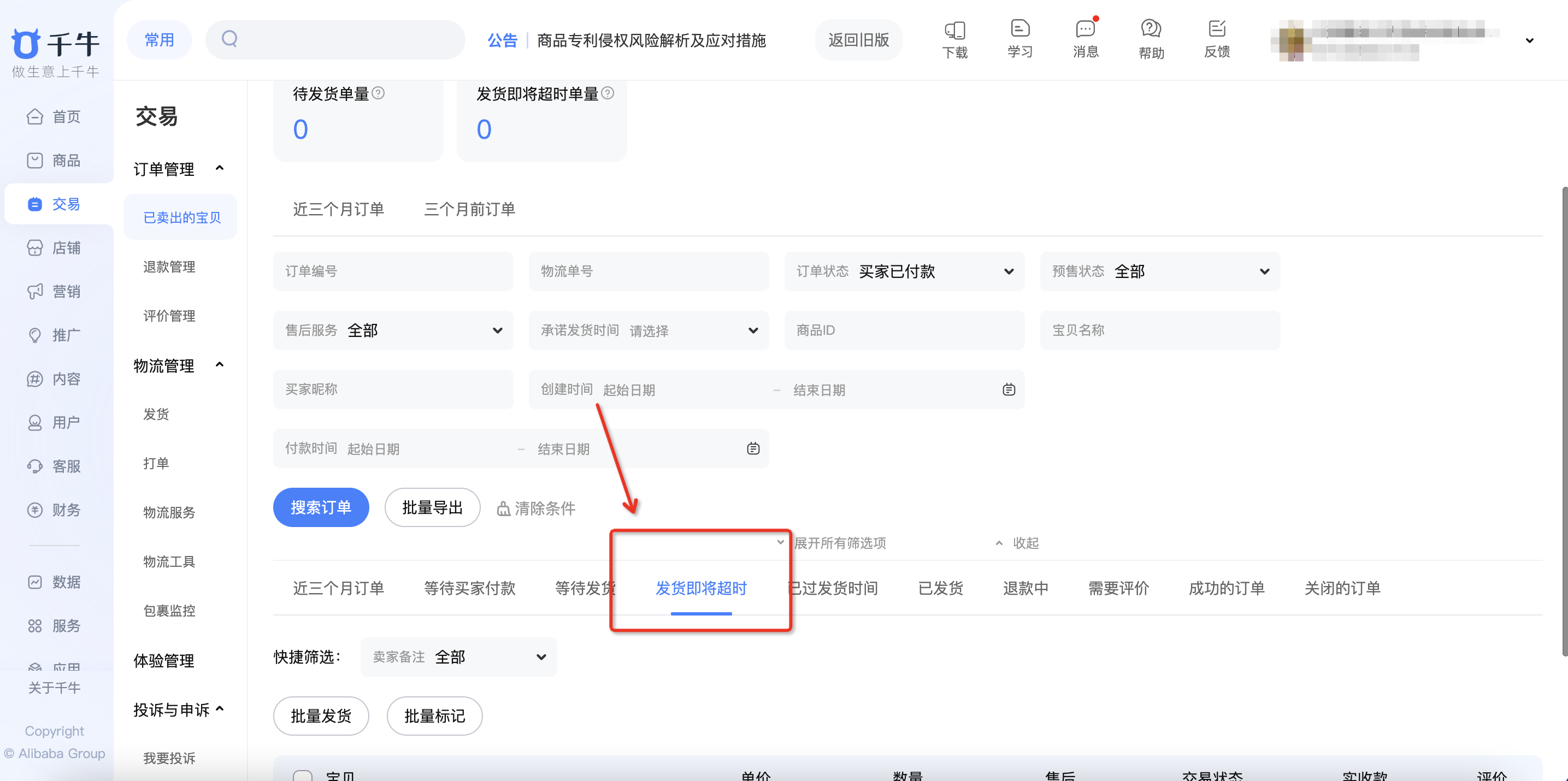Viewport: 1568px width, 781px height.
Task: Open the 售后服务 dropdown
Action: coord(393,330)
